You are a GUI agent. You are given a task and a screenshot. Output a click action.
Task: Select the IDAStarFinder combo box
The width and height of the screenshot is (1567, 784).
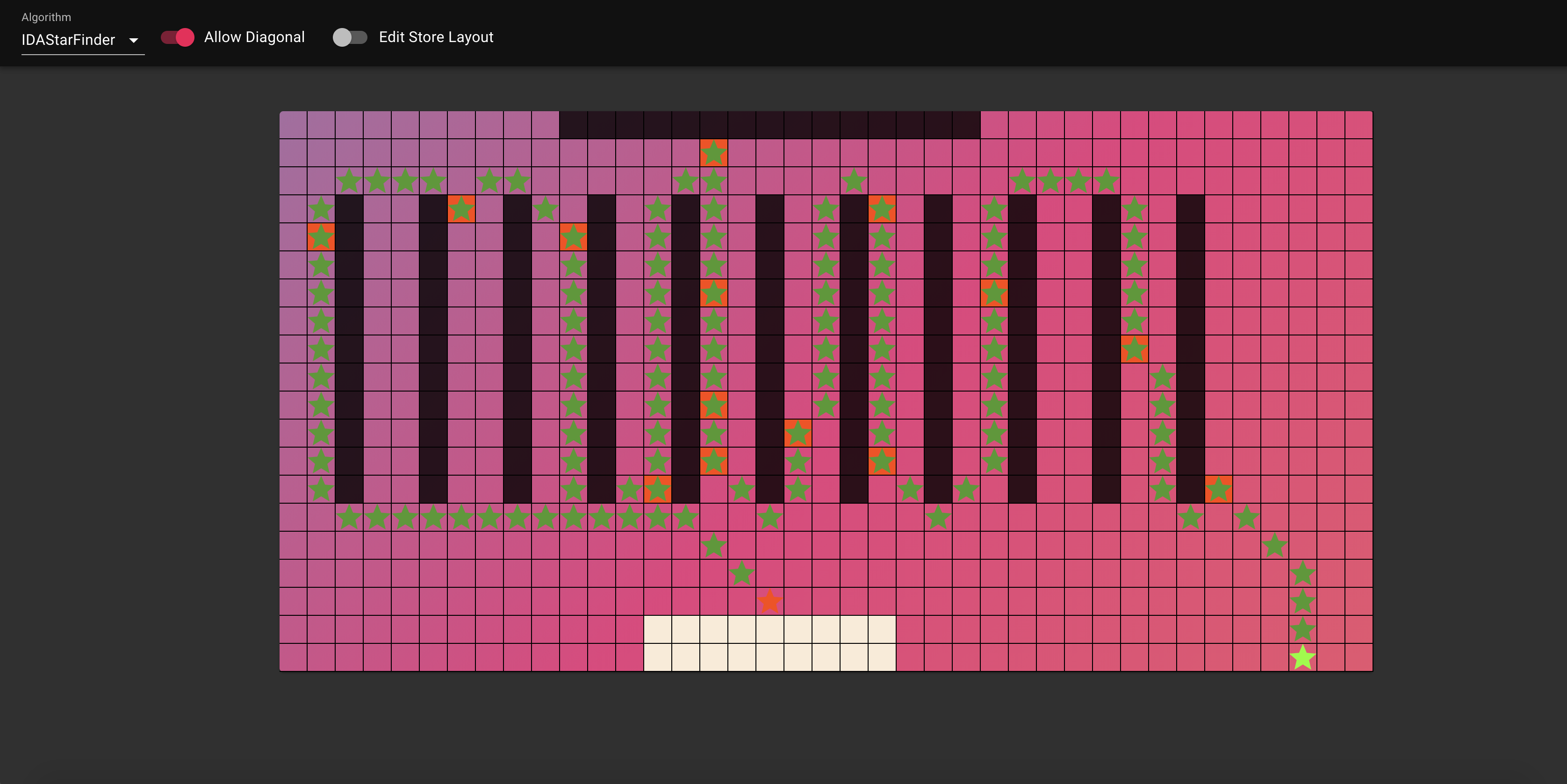click(68, 40)
